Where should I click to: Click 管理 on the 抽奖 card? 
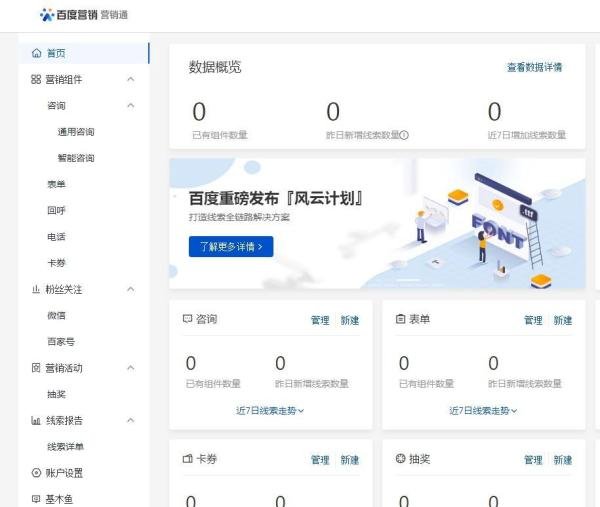tap(533, 460)
